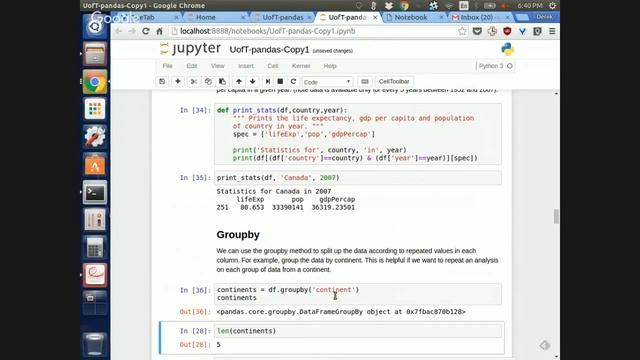Open the Help menu in Jupyter

(330, 66)
